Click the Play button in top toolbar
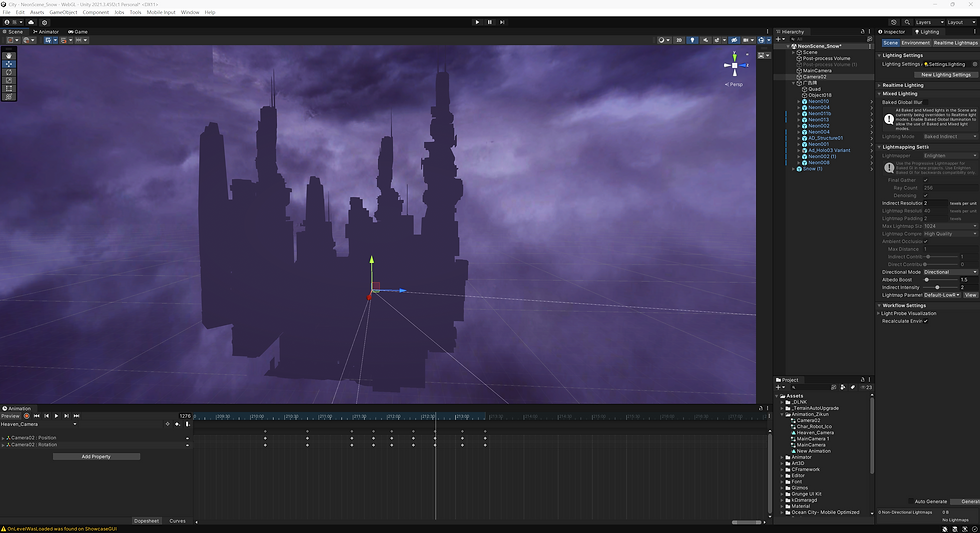 point(477,21)
